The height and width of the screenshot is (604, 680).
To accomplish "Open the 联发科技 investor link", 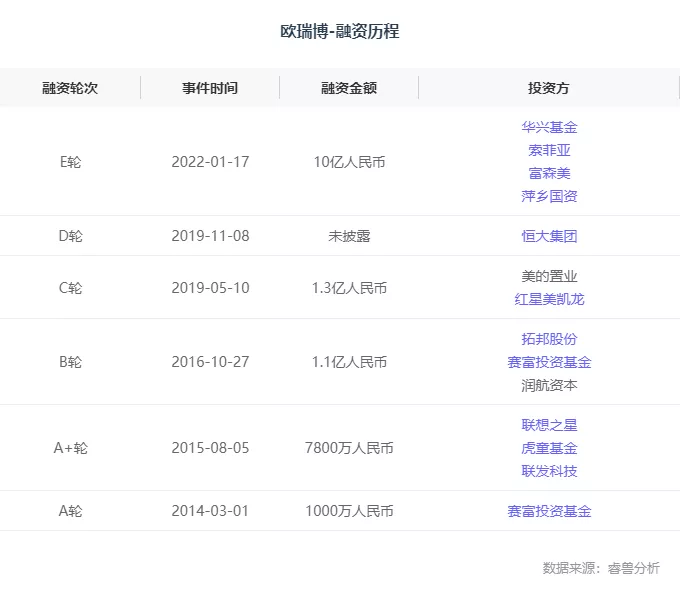I will (x=549, y=471).
